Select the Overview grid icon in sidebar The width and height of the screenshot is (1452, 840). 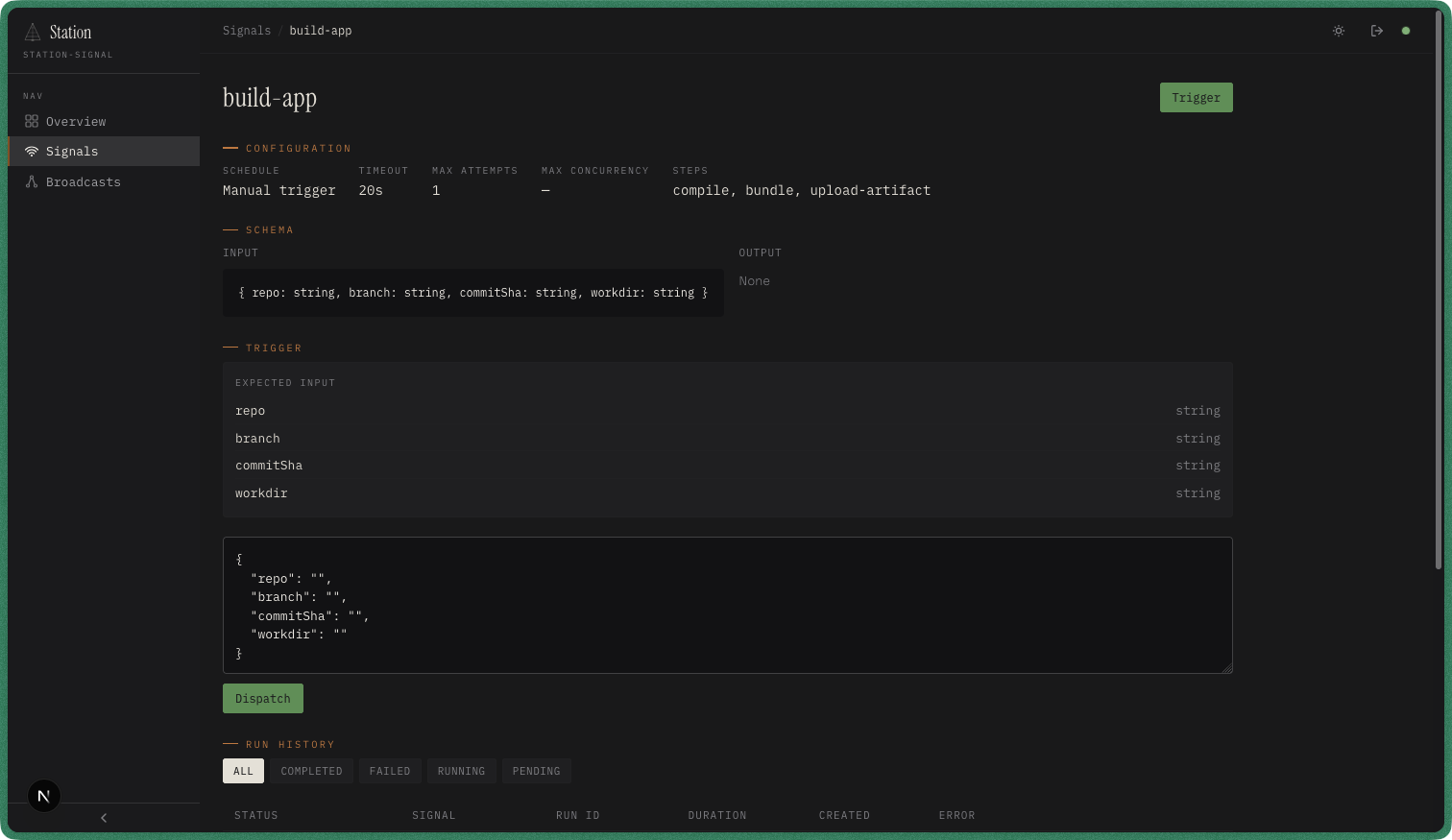(x=32, y=121)
